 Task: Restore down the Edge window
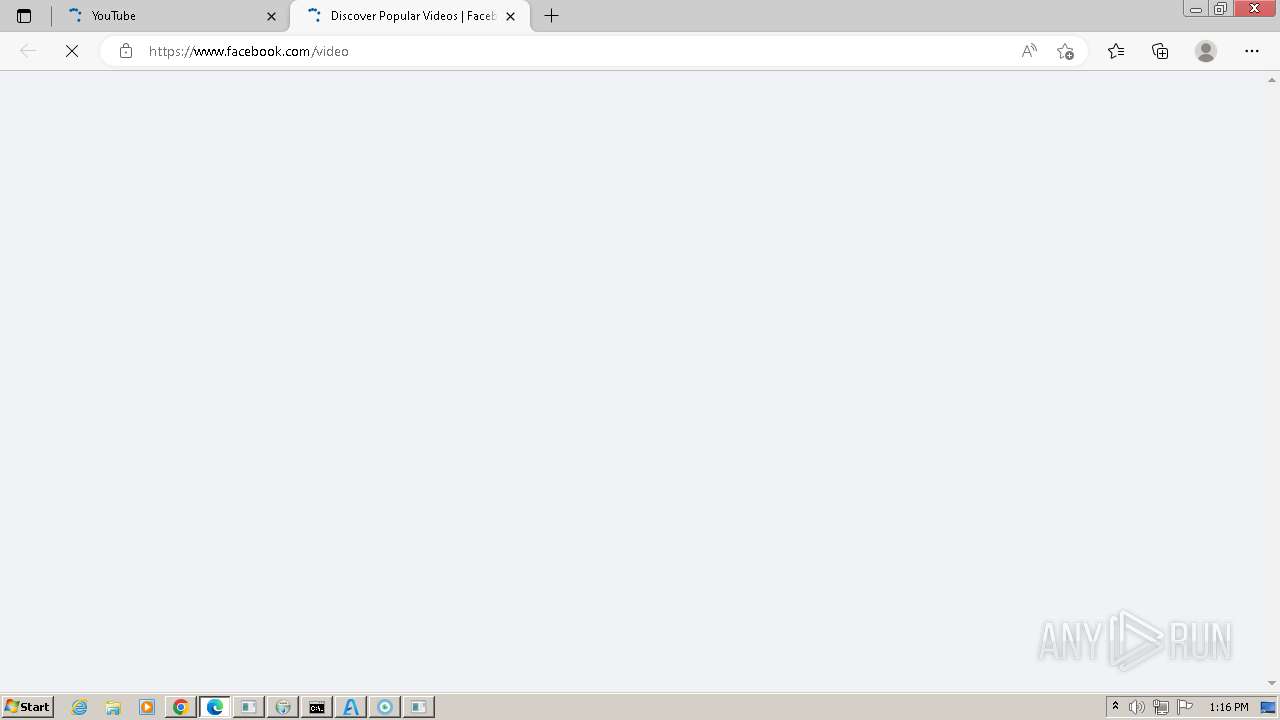click(x=1220, y=9)
